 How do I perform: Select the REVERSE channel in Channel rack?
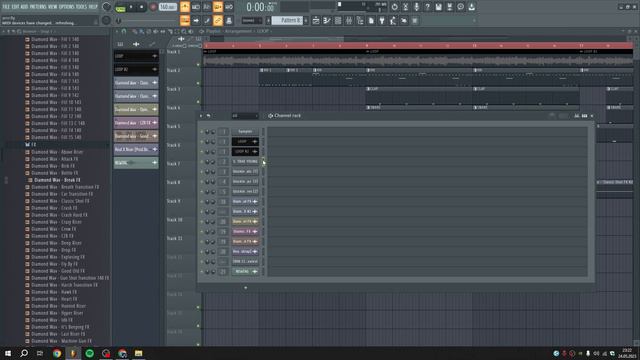click(x=245, y=271)
